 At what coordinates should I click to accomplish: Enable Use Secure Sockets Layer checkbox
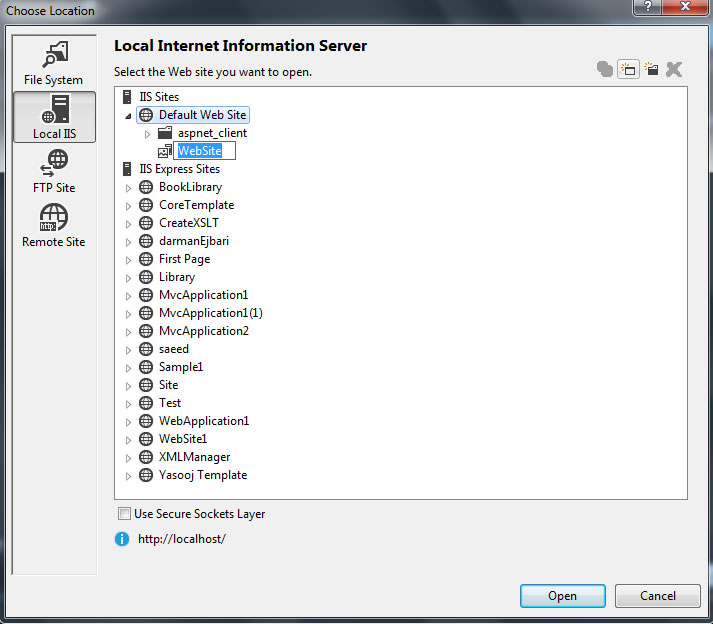[x=124, y=514]
